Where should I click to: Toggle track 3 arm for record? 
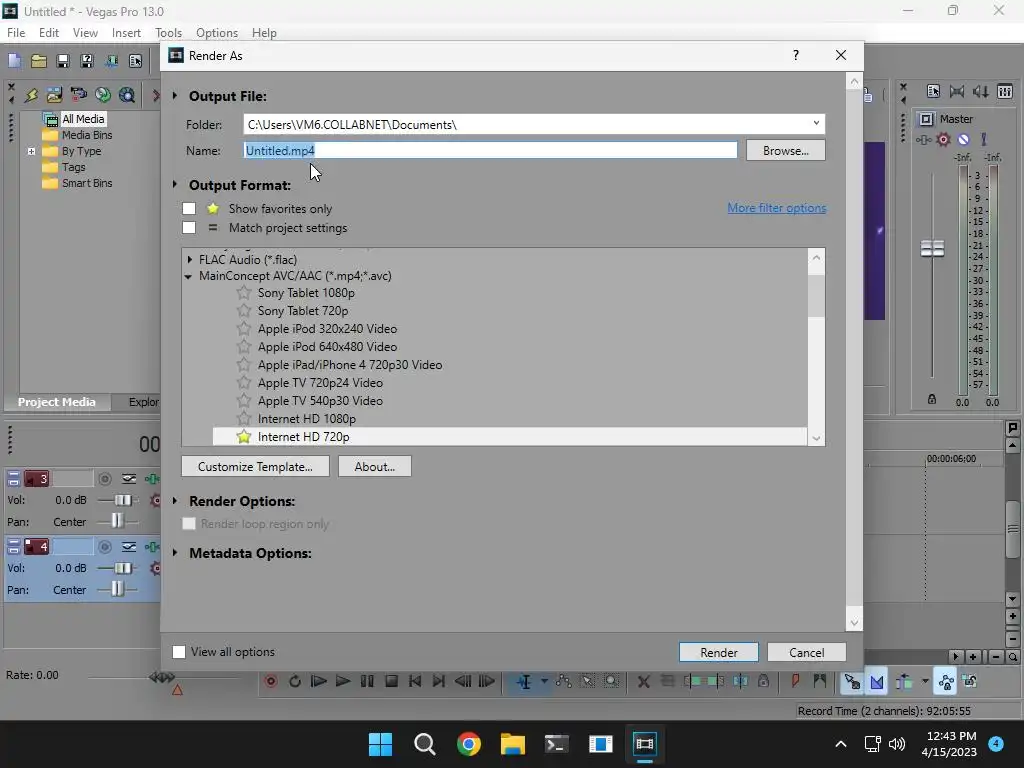tap(104, 479)
